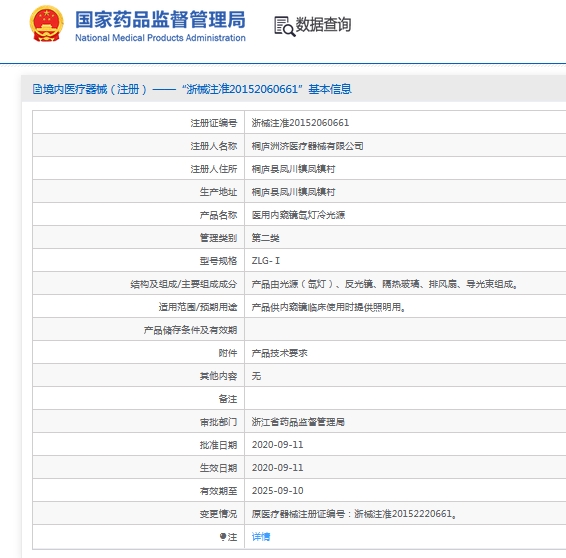The image size is (566, 558).
Task: Click the 第二类 category value
Action: coord(265,238)
